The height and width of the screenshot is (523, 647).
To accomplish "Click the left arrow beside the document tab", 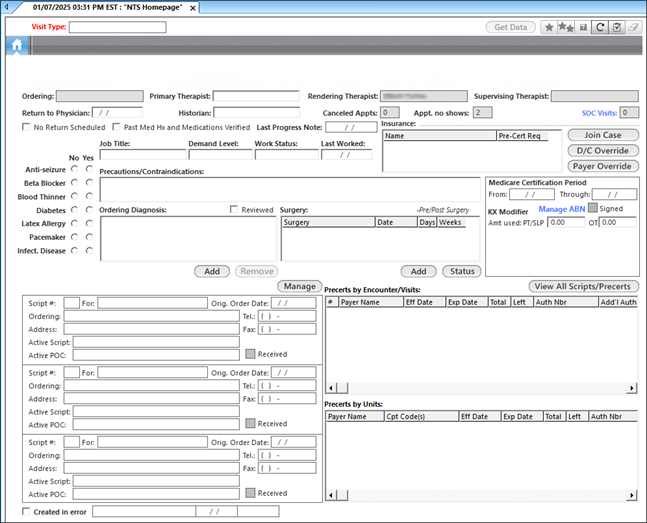I will (x=7, y=7).
